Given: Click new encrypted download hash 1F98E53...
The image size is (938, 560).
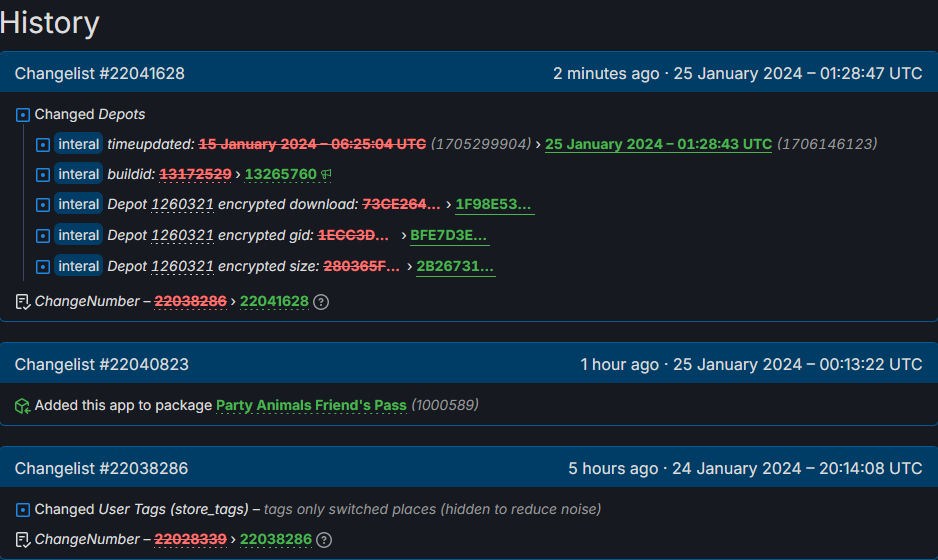Looking at the screenshot, I should pos(494,204).
